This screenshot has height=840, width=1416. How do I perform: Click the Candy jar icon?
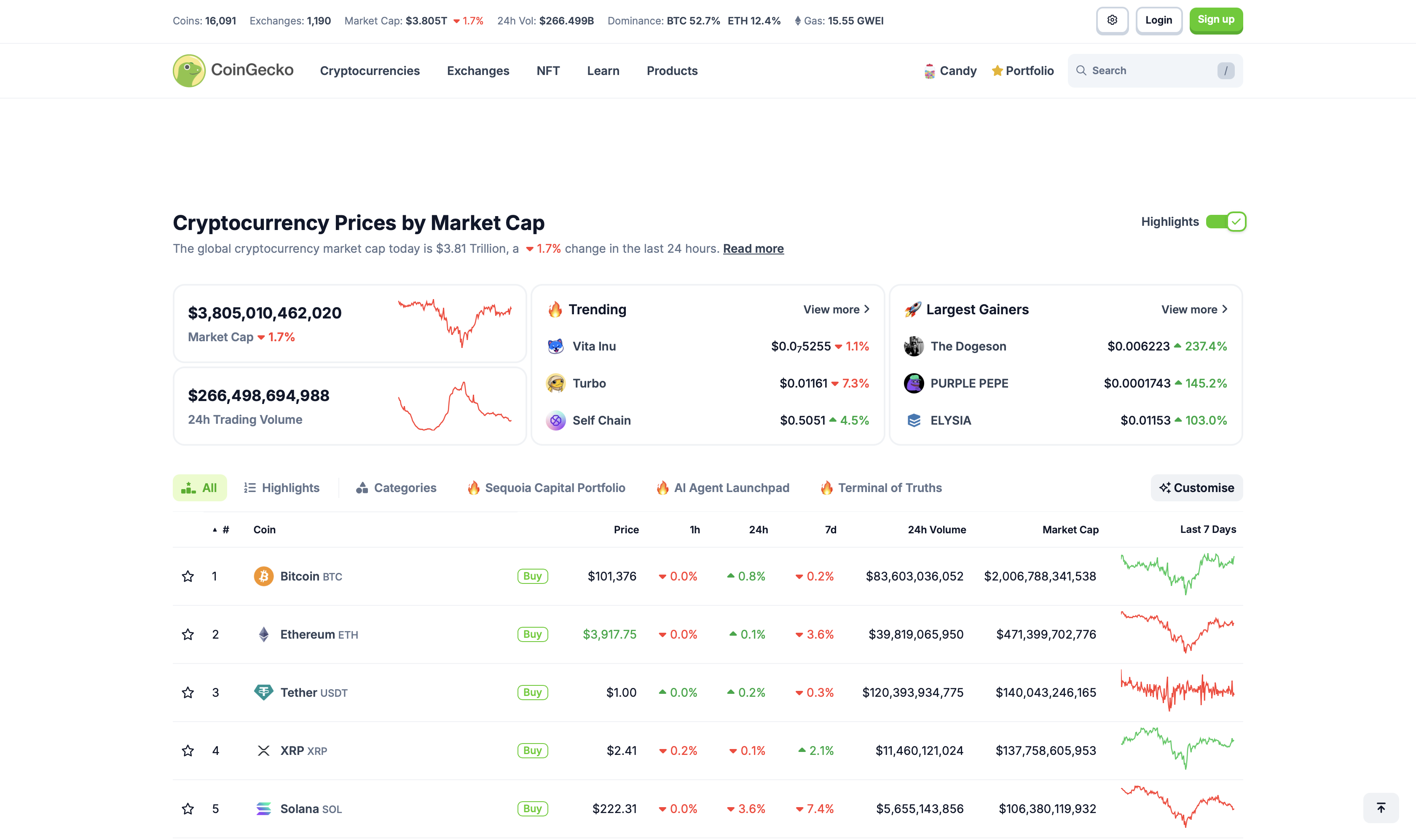[x=929, y=71]
